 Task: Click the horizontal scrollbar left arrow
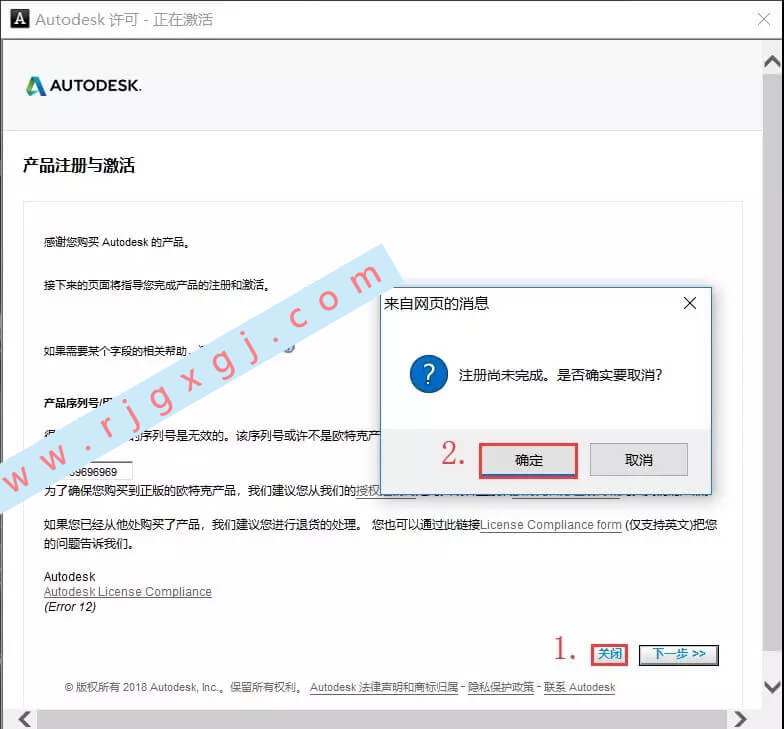point(25,719)
